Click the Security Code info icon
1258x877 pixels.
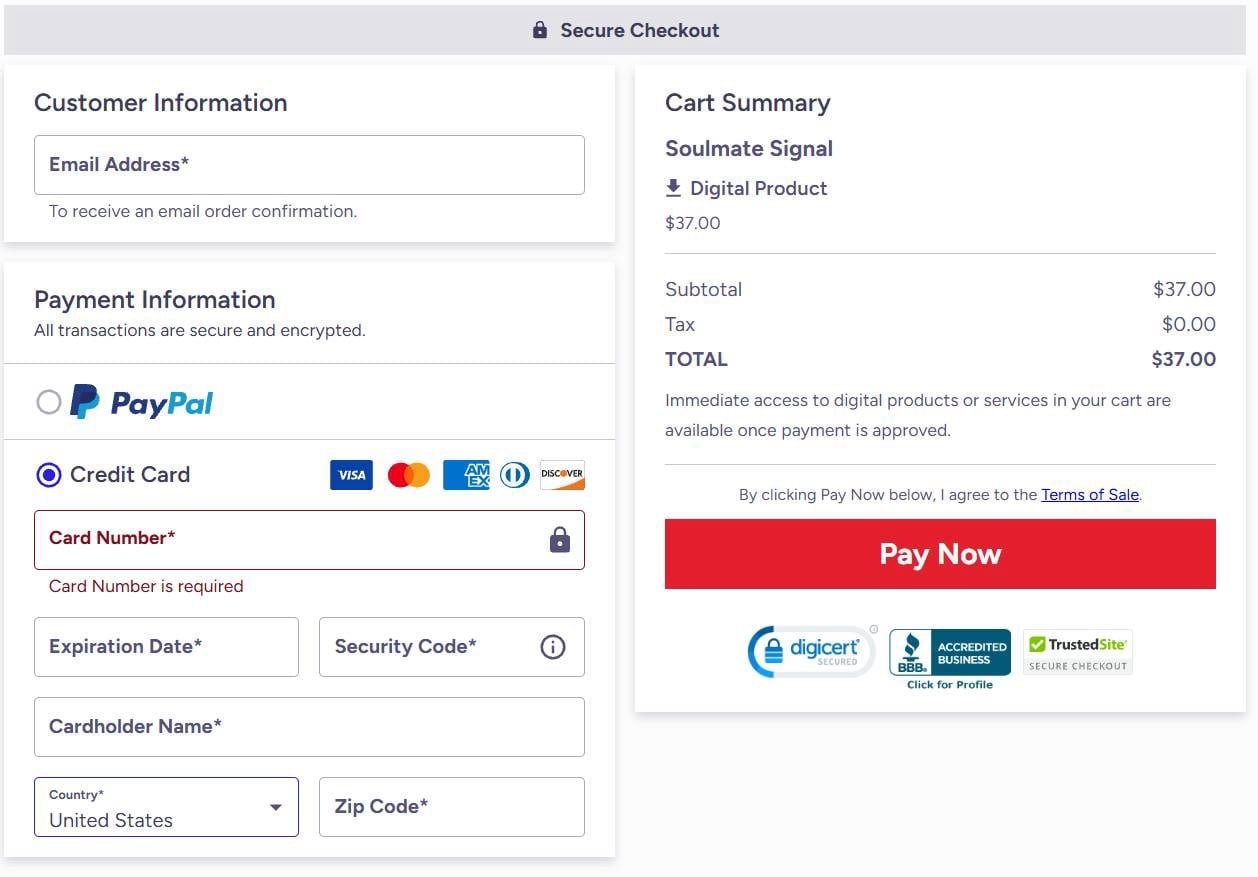(x=552, y=647)
